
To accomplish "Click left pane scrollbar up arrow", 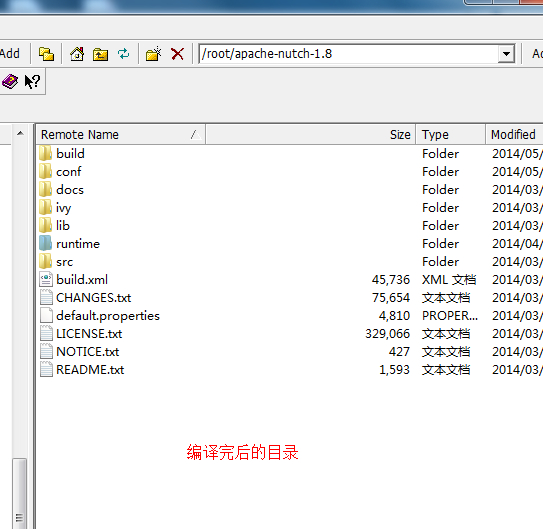I will tap(20, 133).
